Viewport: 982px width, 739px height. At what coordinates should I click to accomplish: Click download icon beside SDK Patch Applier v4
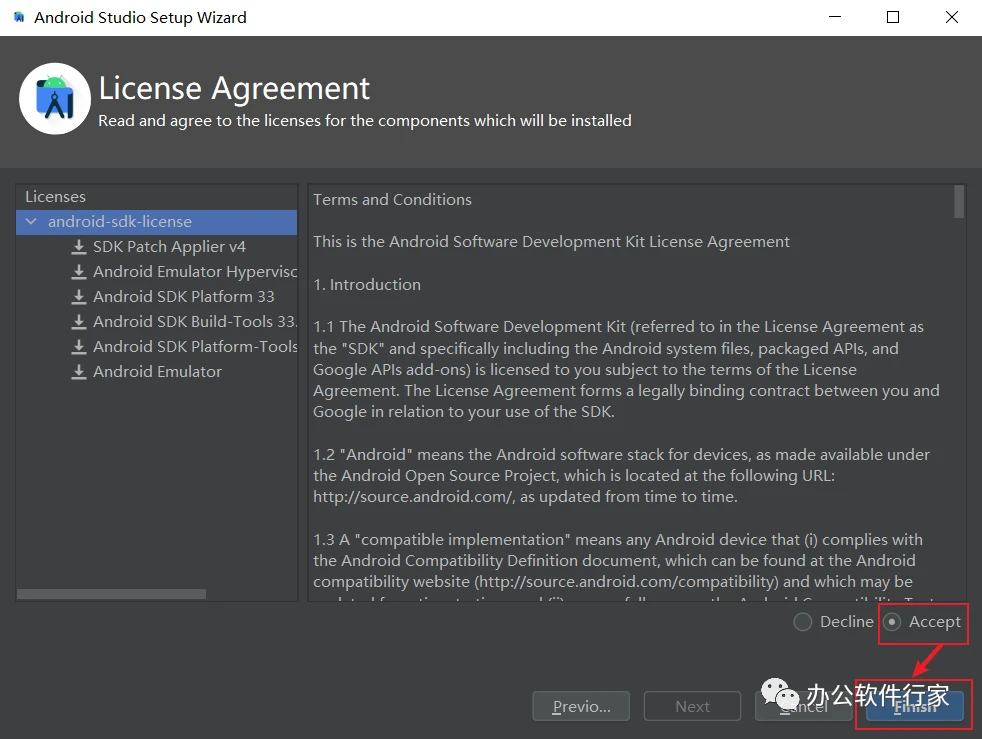tap(79, 247)
